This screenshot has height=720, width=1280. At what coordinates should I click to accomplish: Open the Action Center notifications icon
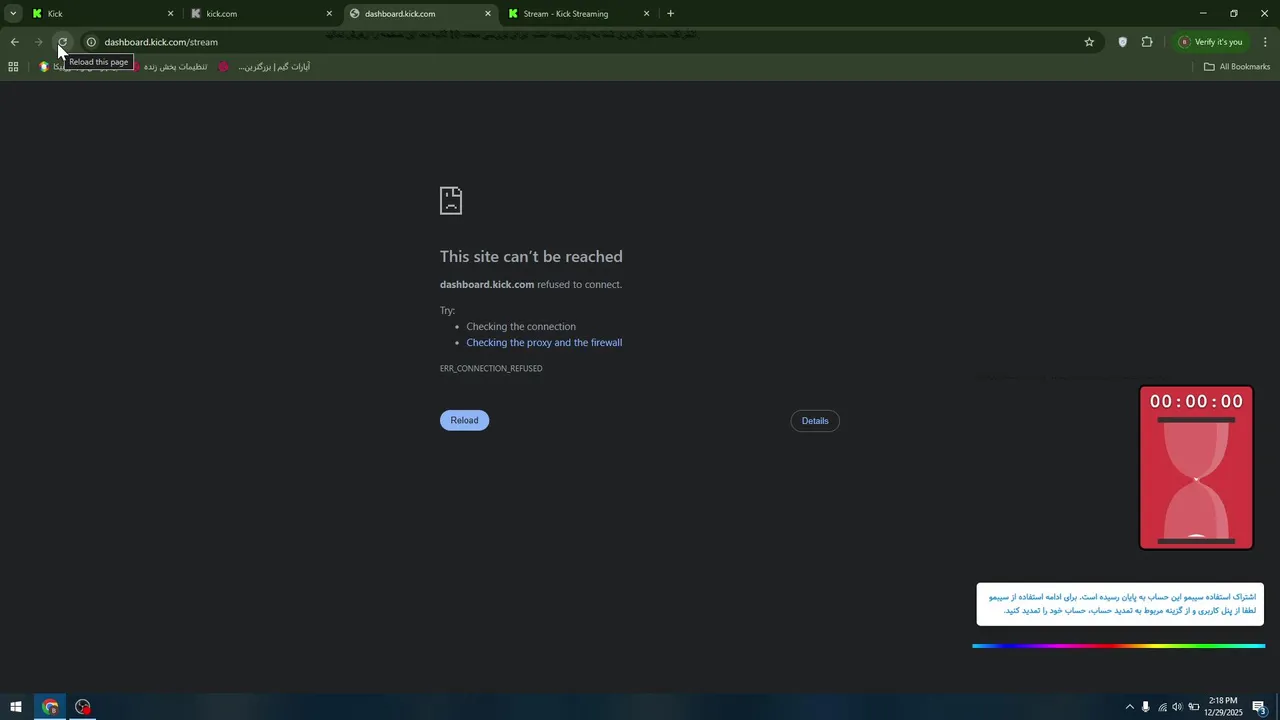click(x=1260, y=707)
